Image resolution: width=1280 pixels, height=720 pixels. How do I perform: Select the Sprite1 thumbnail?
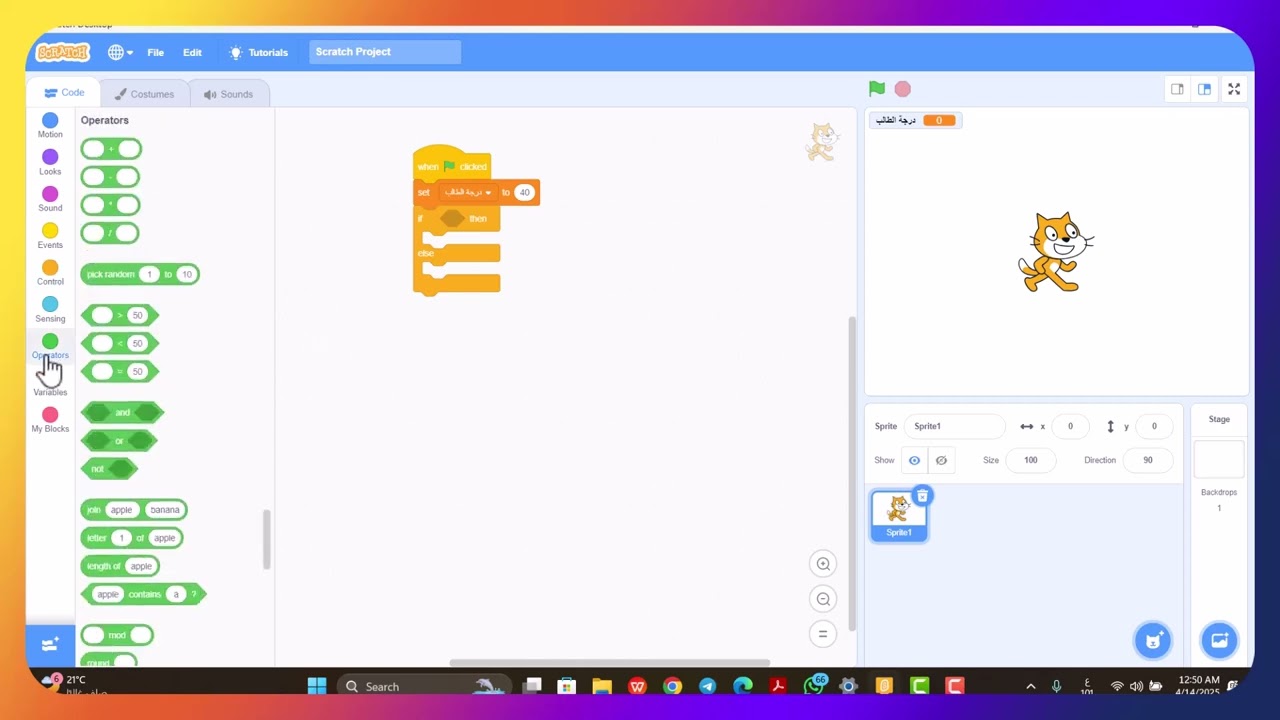899,516
